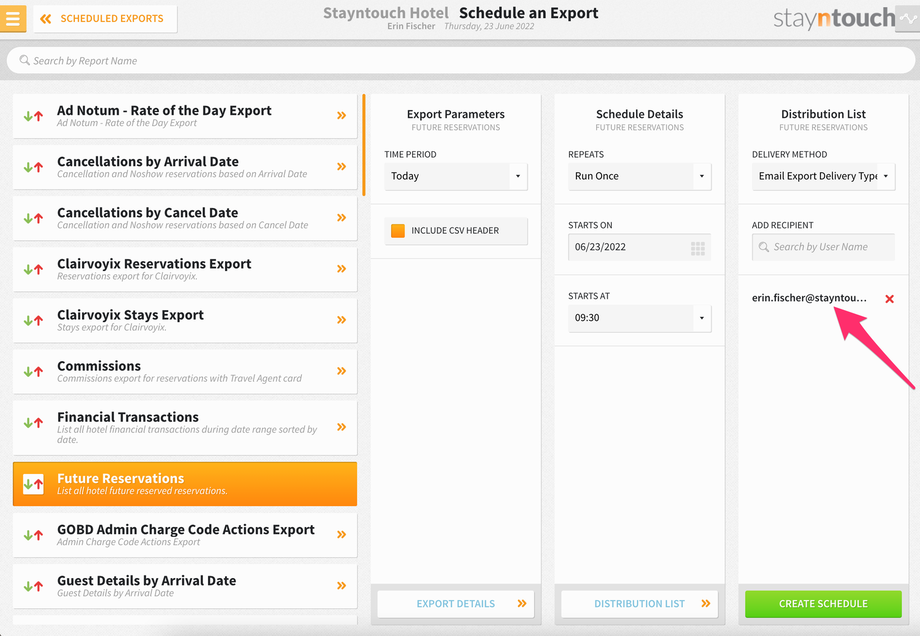Click the erin.fischer@stayntou... recipient entry
The height and width of the screenshot is (636, 920).
[x=809, y=298]
